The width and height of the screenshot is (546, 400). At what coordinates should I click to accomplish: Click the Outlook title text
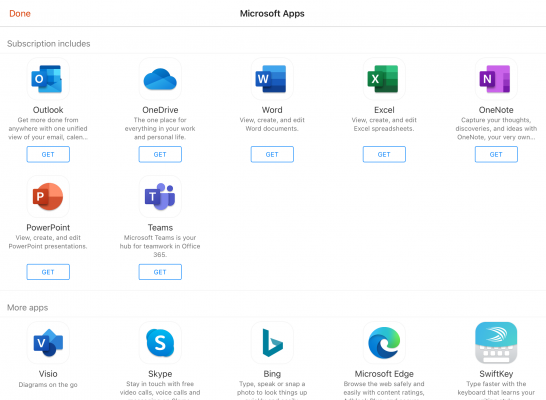pyautogui.click(x=48, y=110)
